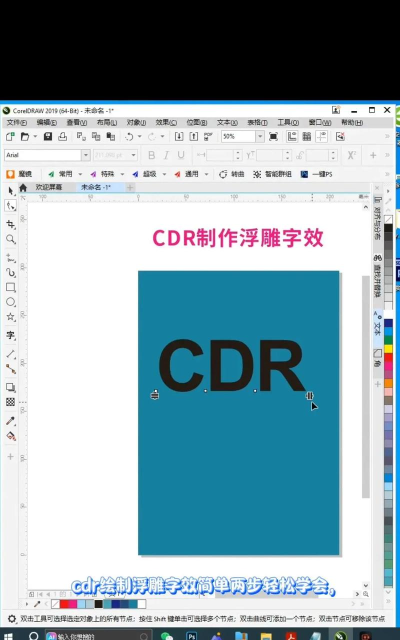The image size is (400, 640).
Task: Click the New document icon
Action: click(x=10, y=136)
